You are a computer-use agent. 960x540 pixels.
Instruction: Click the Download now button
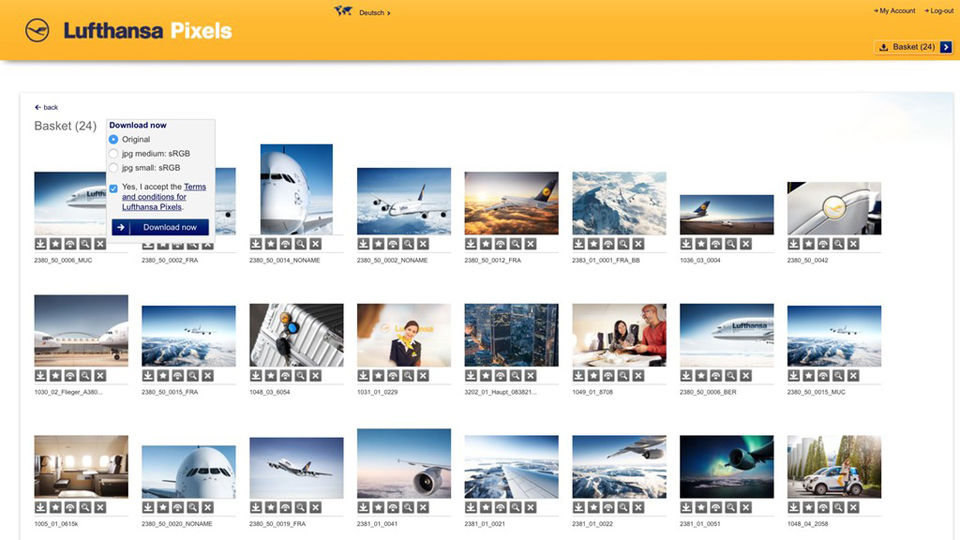160,227
